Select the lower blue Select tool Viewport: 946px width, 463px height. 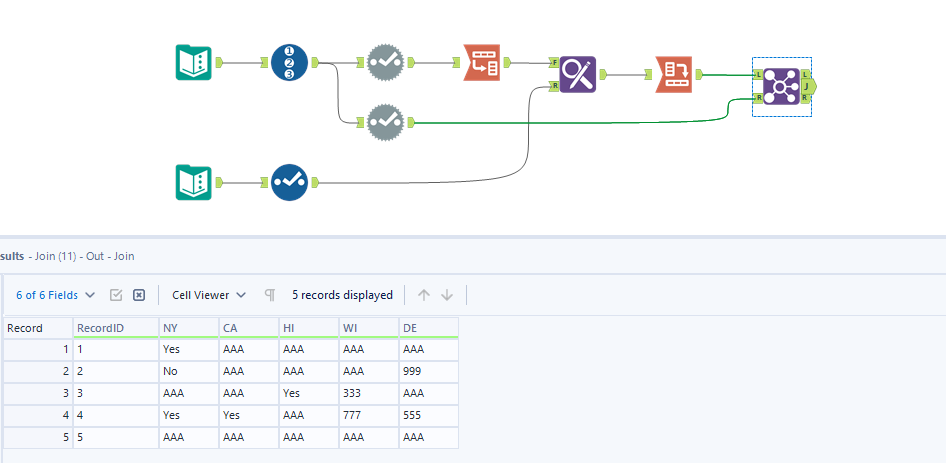tap(289, 183)
